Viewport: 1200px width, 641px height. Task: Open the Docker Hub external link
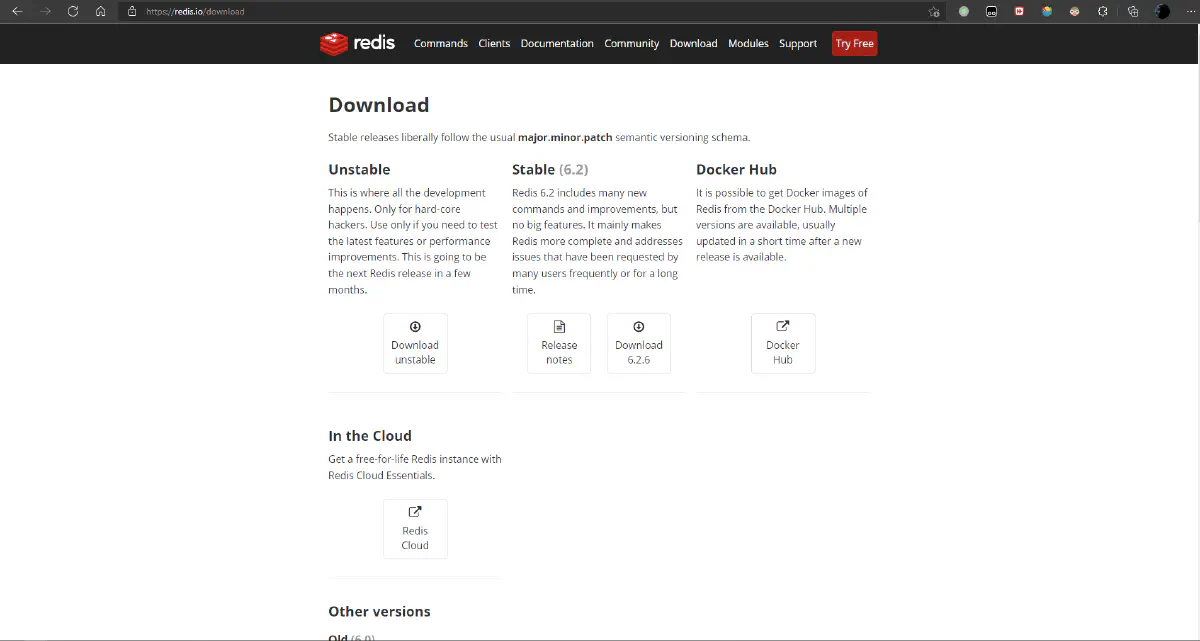[783, 343]
